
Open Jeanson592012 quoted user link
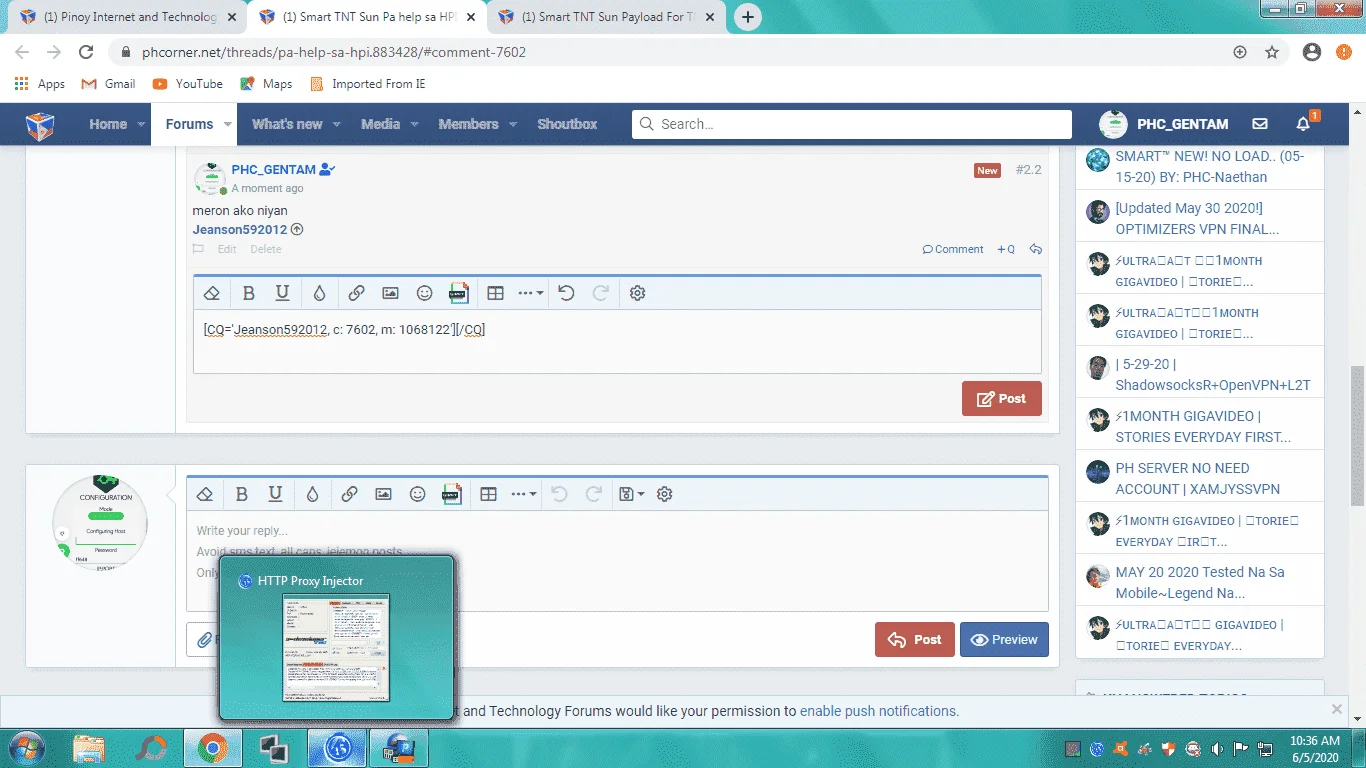(240, 229)
